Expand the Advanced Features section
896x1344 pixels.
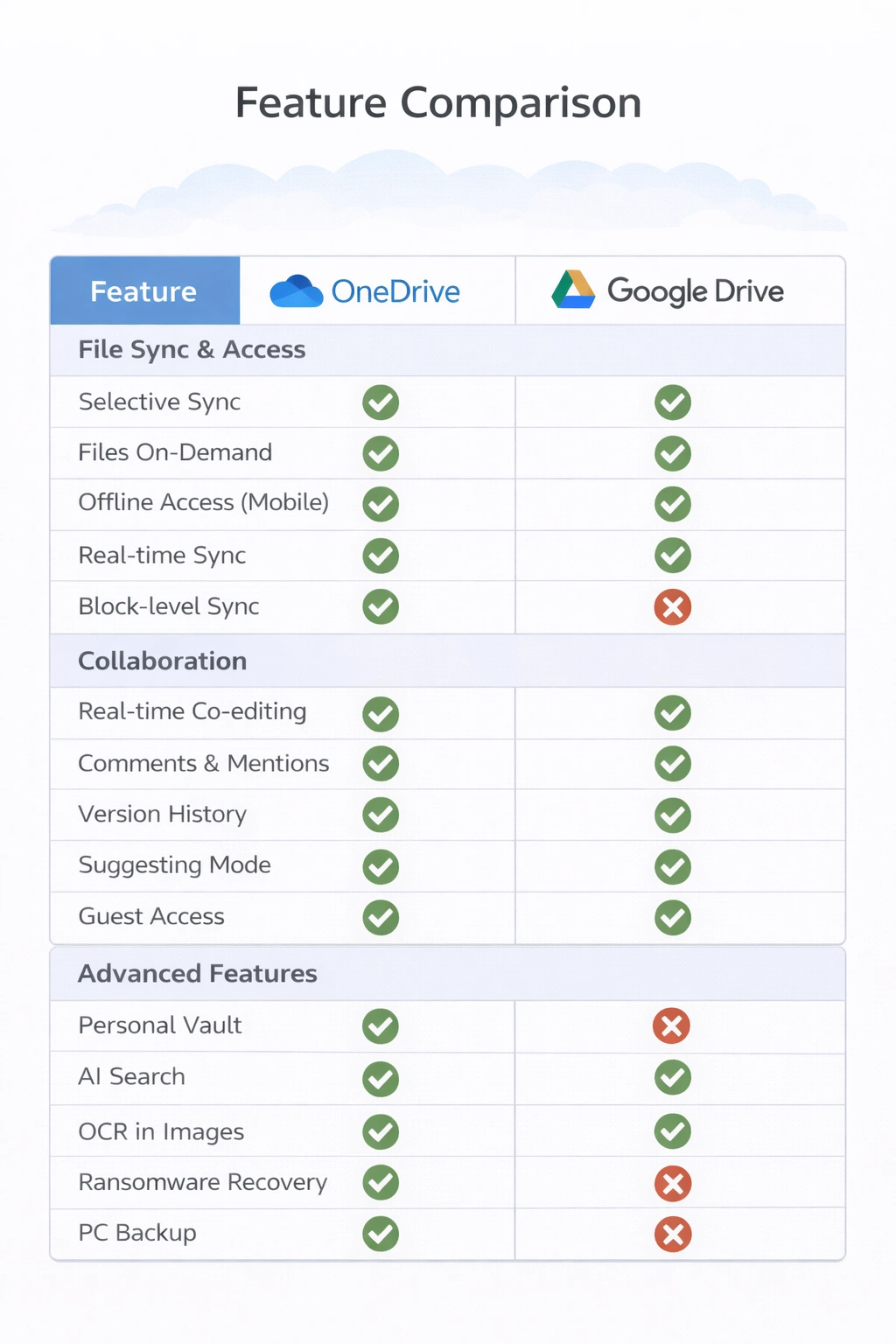point(198,973)
